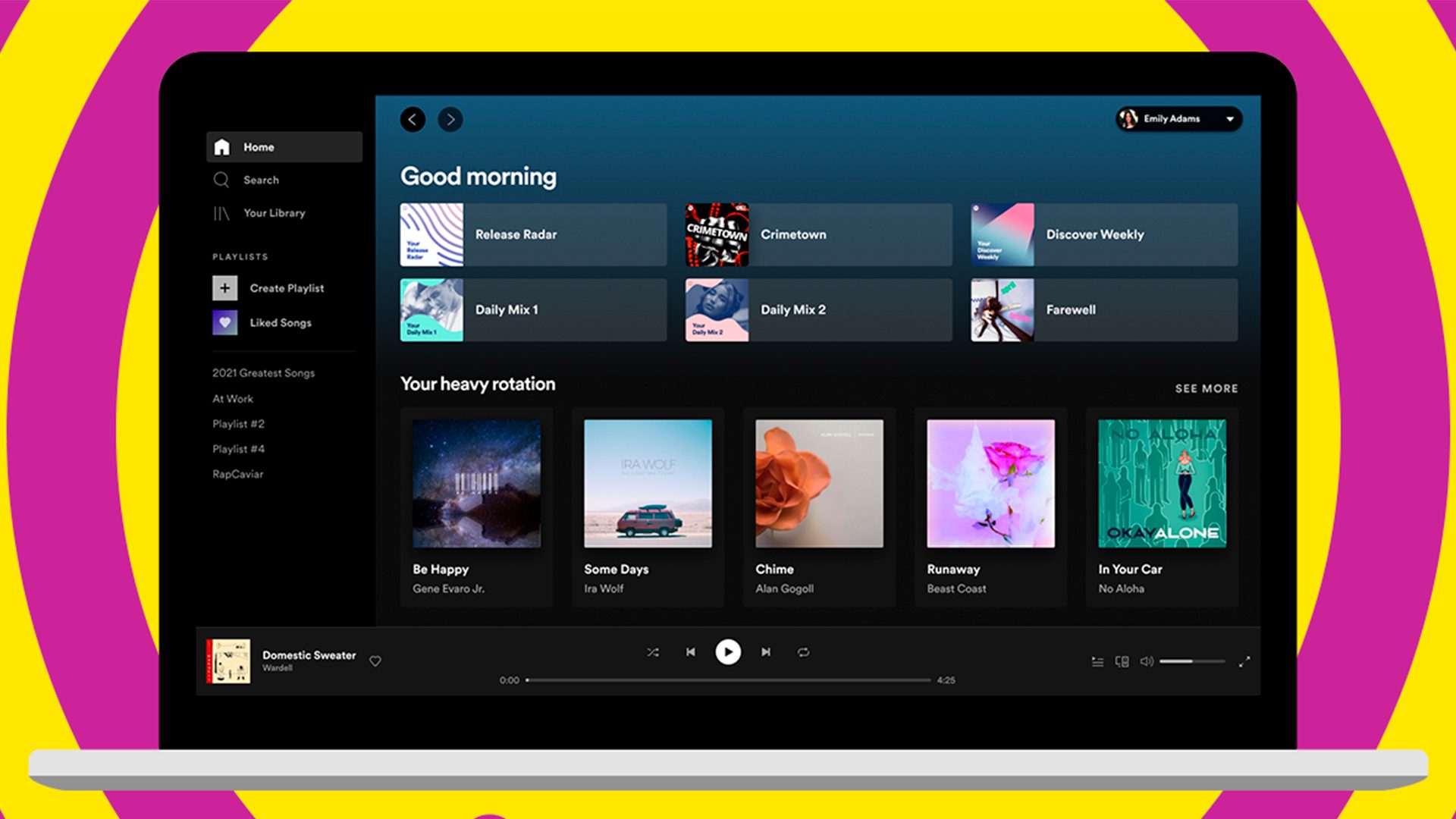Enter full screen with expand icon
This screenshot has height=819, width=1456.
pyautogui.click(x=1244, y=662)
